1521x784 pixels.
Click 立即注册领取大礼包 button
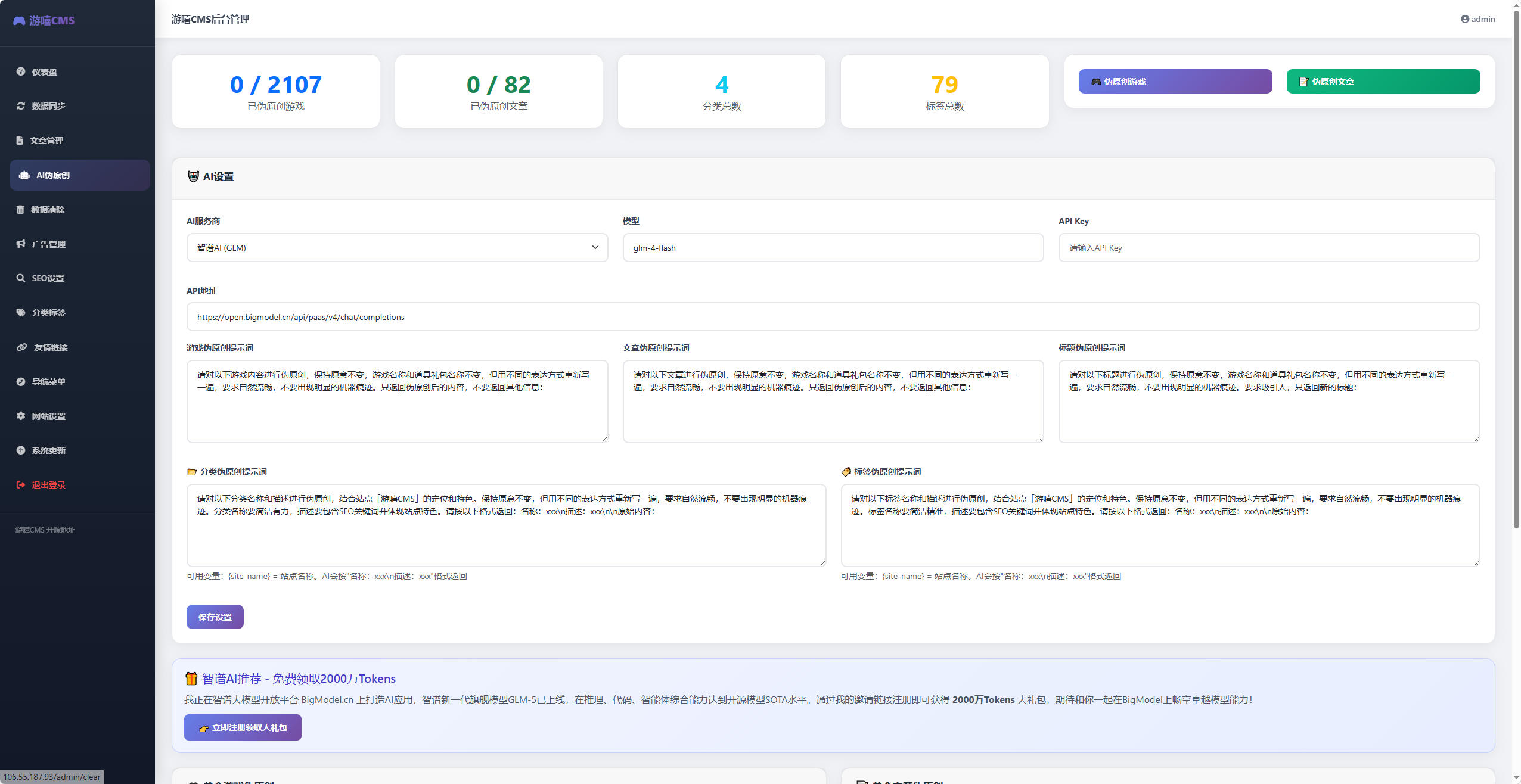tap(243, 727)
